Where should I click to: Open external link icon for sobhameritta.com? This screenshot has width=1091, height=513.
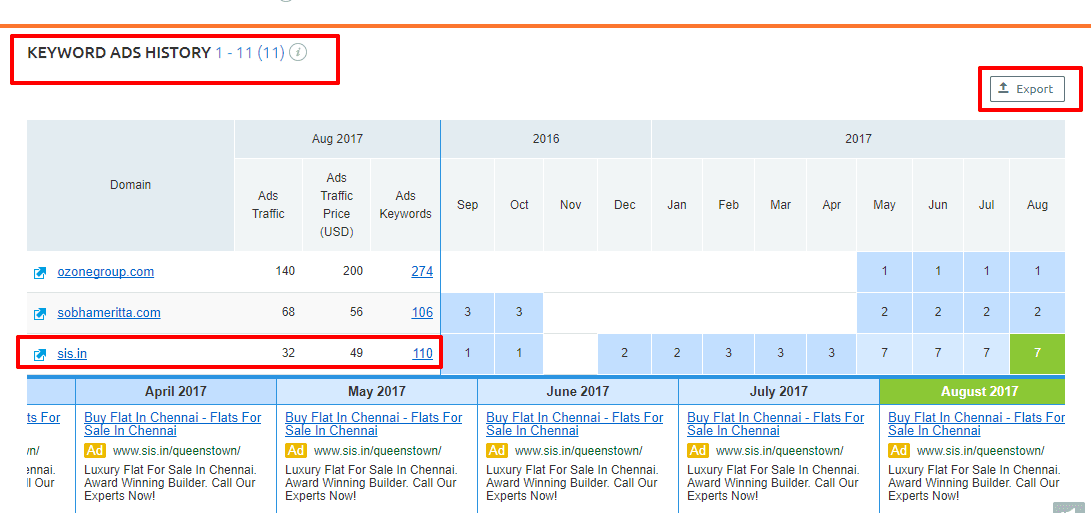(40, 314)
